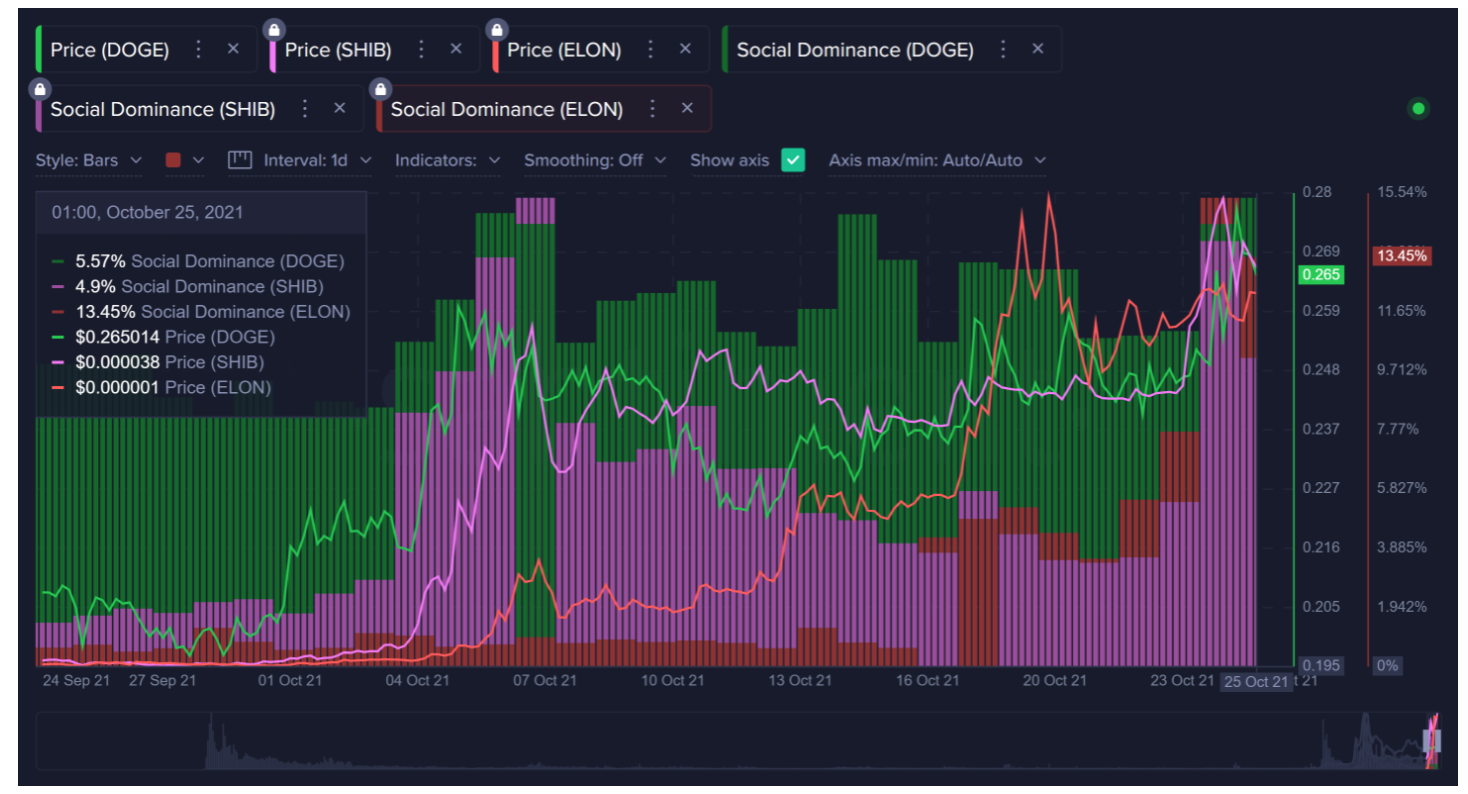
Task: Click the 15.54% axis value
Action: [x=1402, y=191]
